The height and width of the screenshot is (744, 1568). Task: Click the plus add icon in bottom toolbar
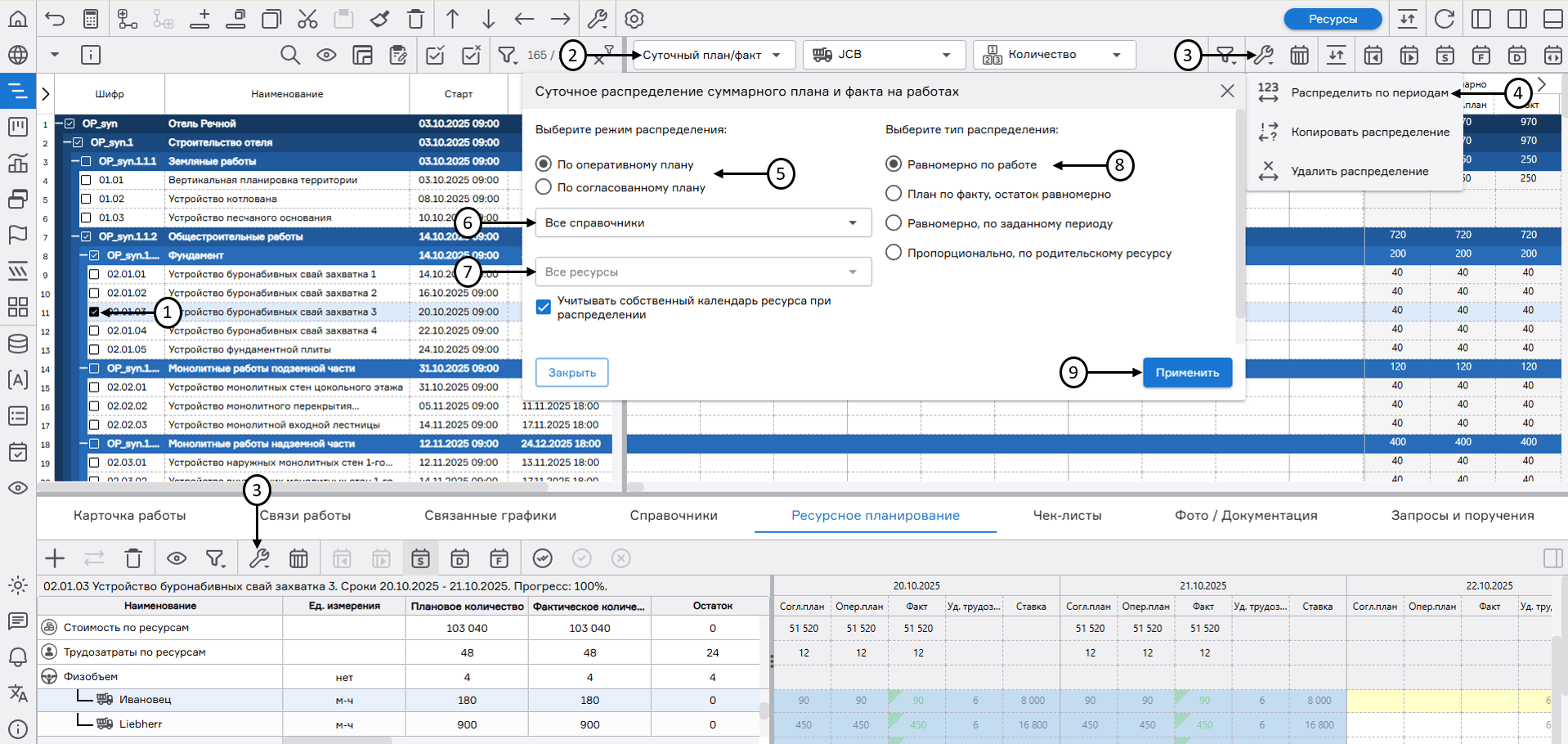55,558
